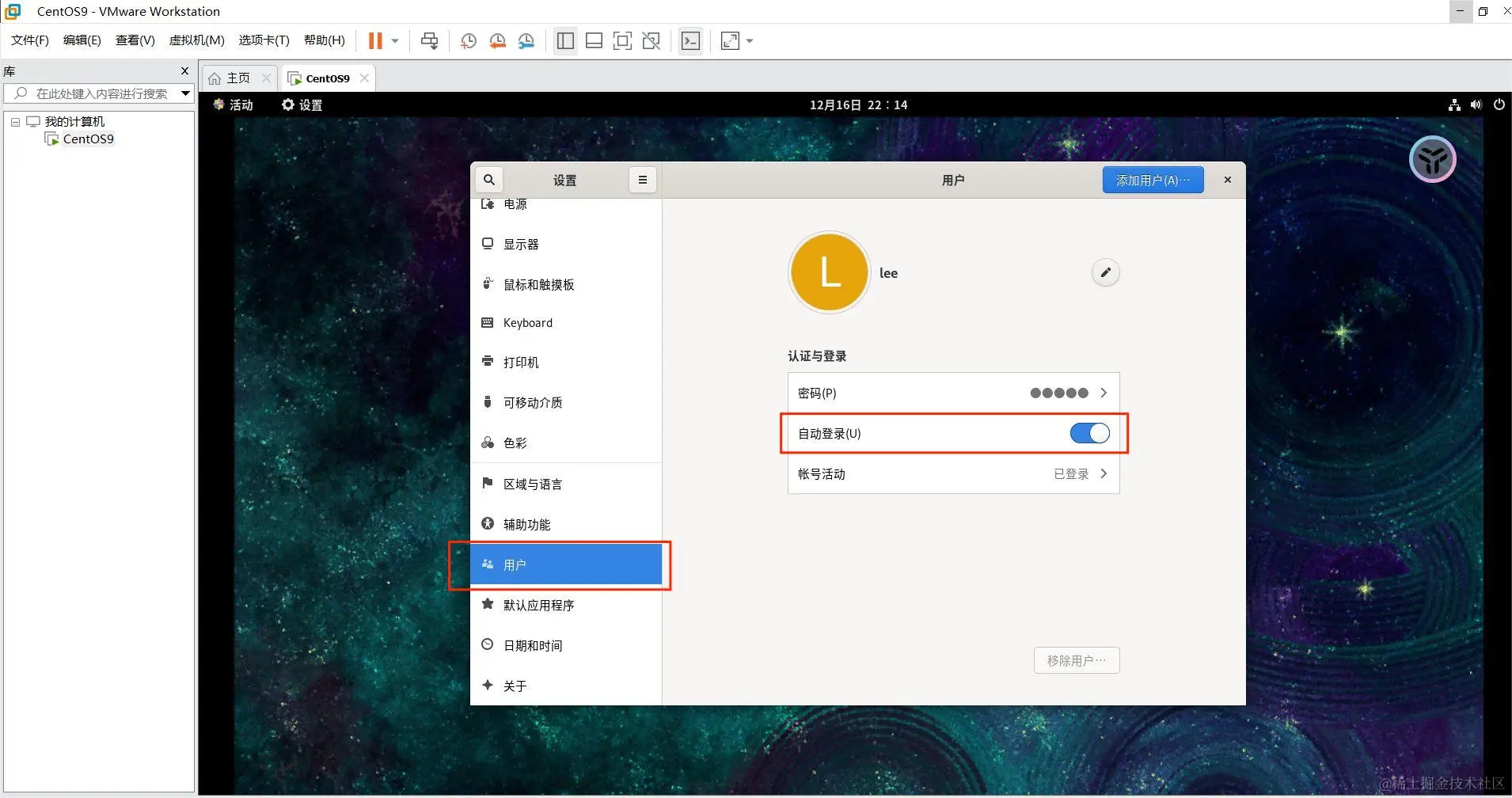The width and height of the screenshot is (1512, 798).
Task: Revert the virtual machine to its snapshot
Action: click(x=496, y=40)
